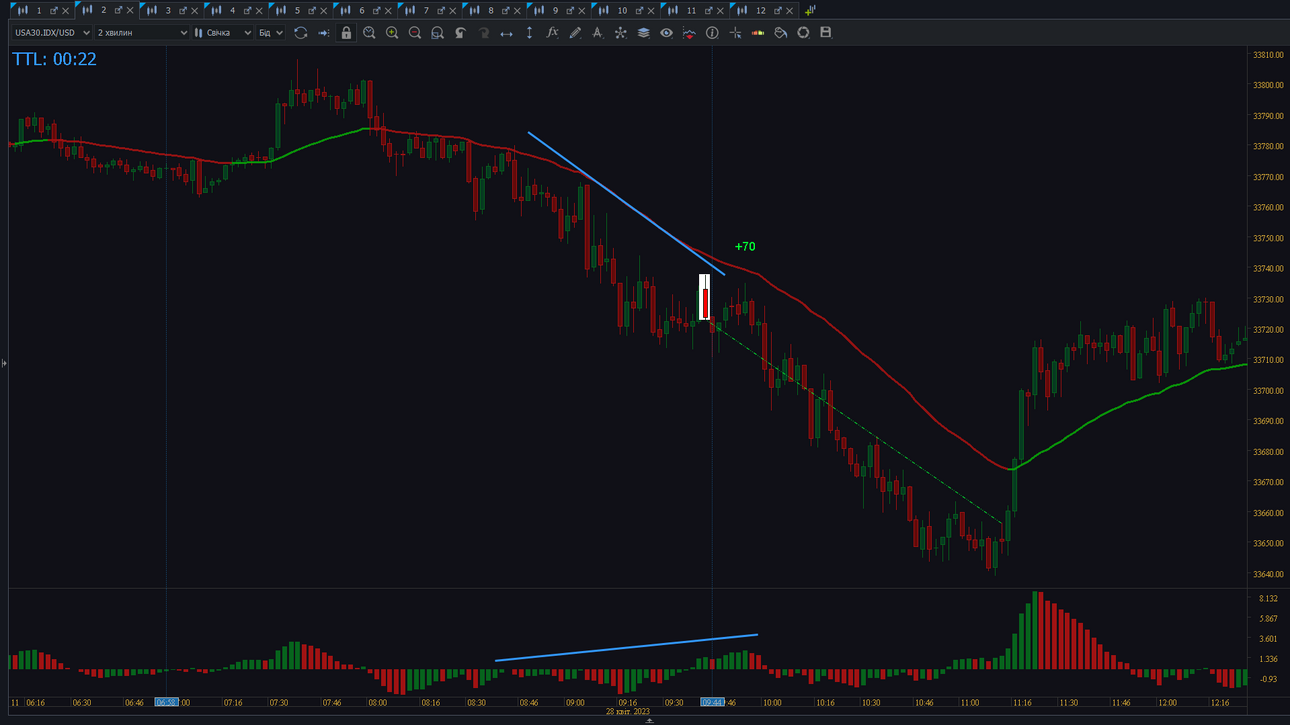The image size is (1290, 725).
Task: Click the refresh chart icon
Action: pos(300,33)
